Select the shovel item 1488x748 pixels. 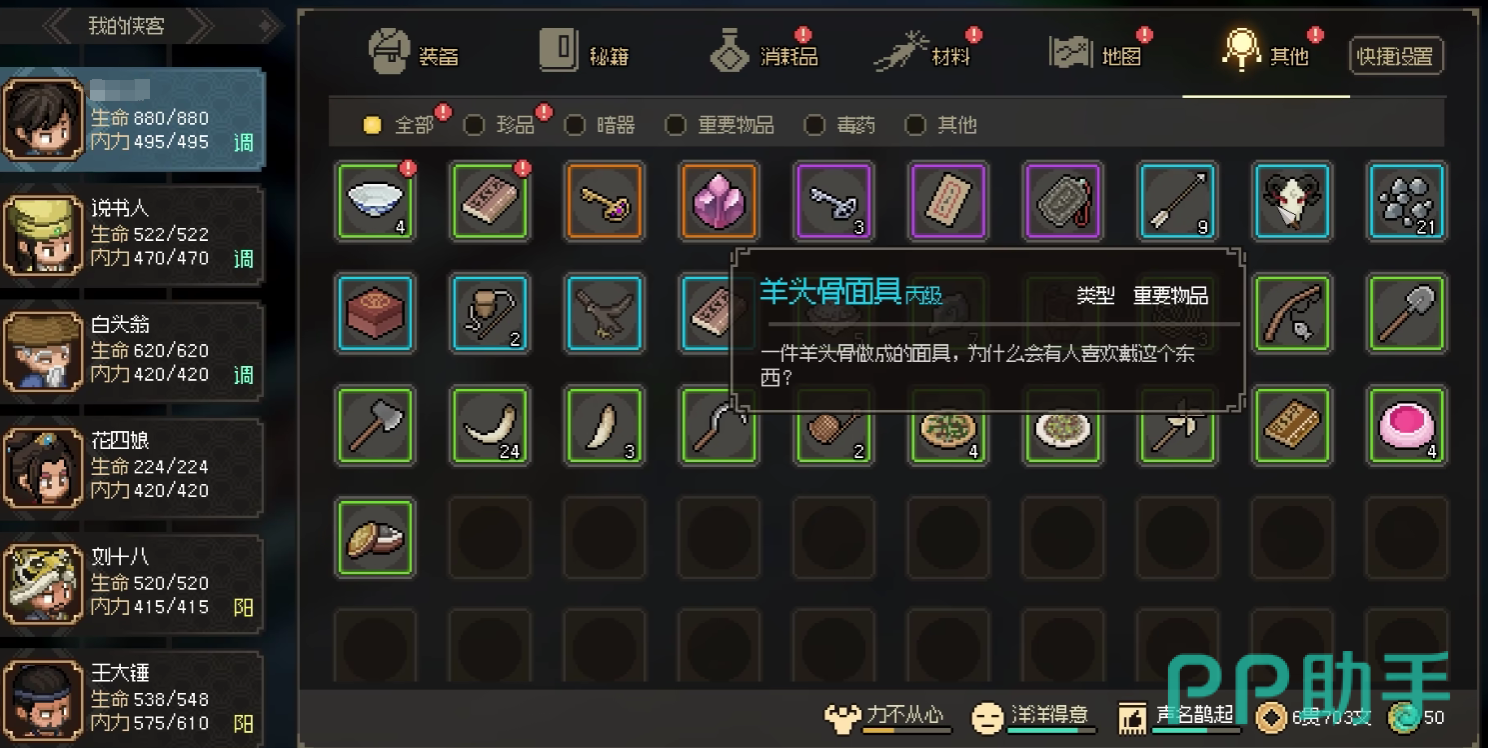click(1408, 314)
